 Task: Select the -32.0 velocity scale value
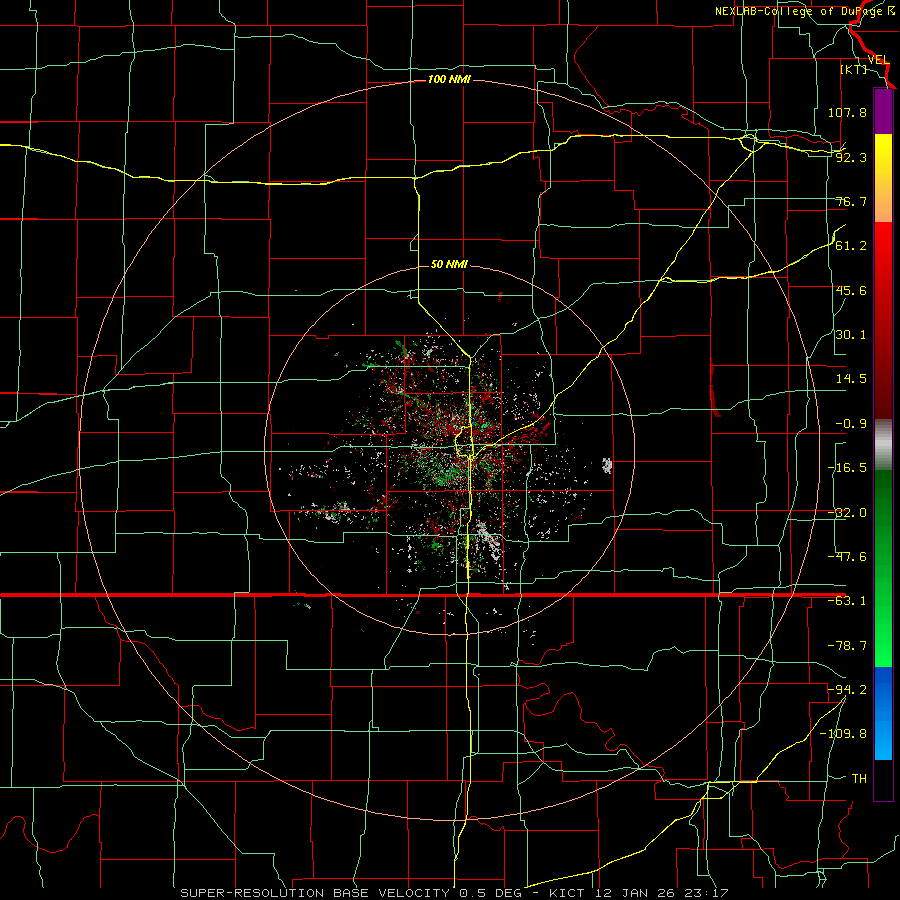(x=847, y=513)
